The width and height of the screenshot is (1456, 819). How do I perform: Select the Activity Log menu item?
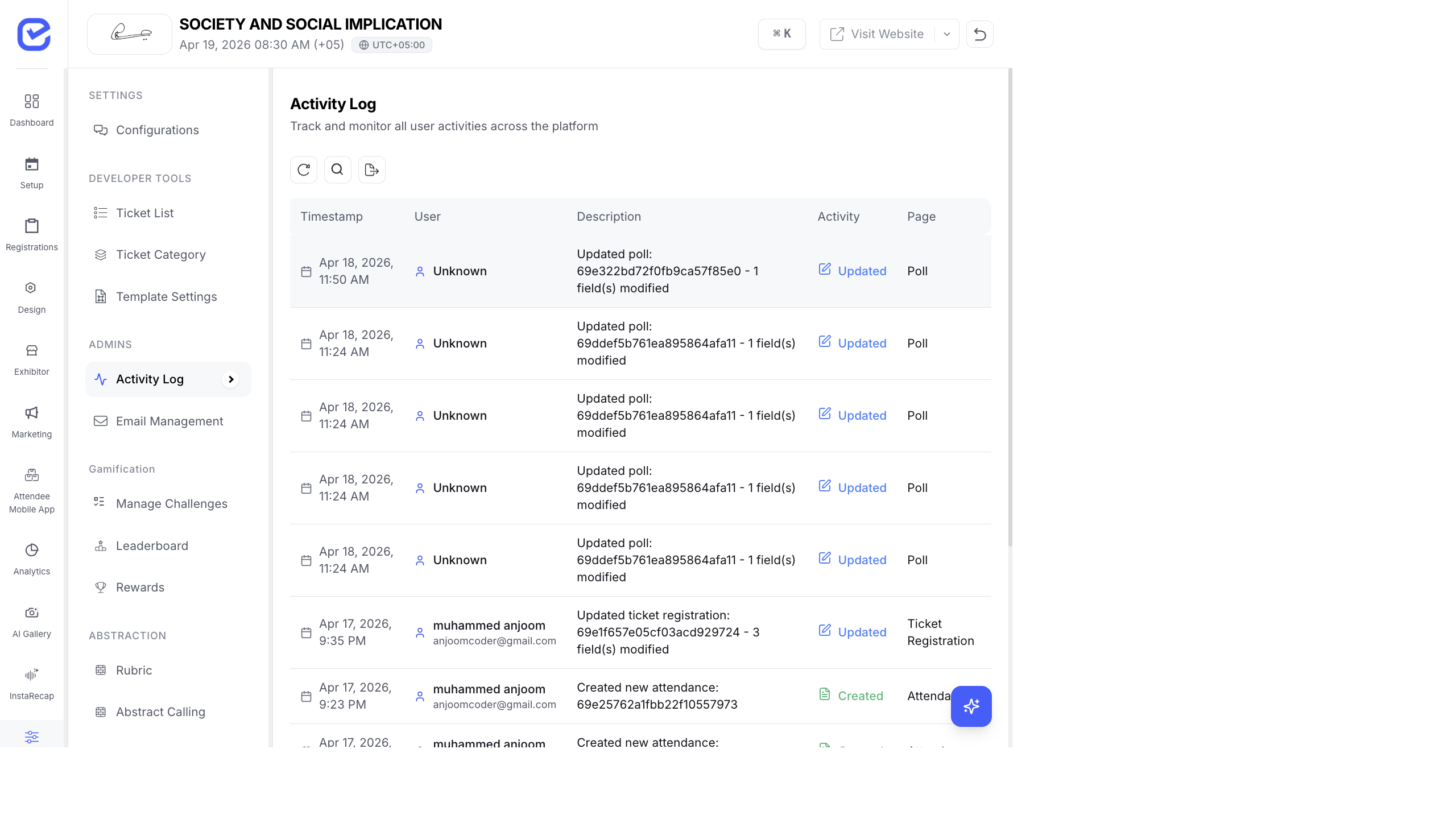click(168, 379)
